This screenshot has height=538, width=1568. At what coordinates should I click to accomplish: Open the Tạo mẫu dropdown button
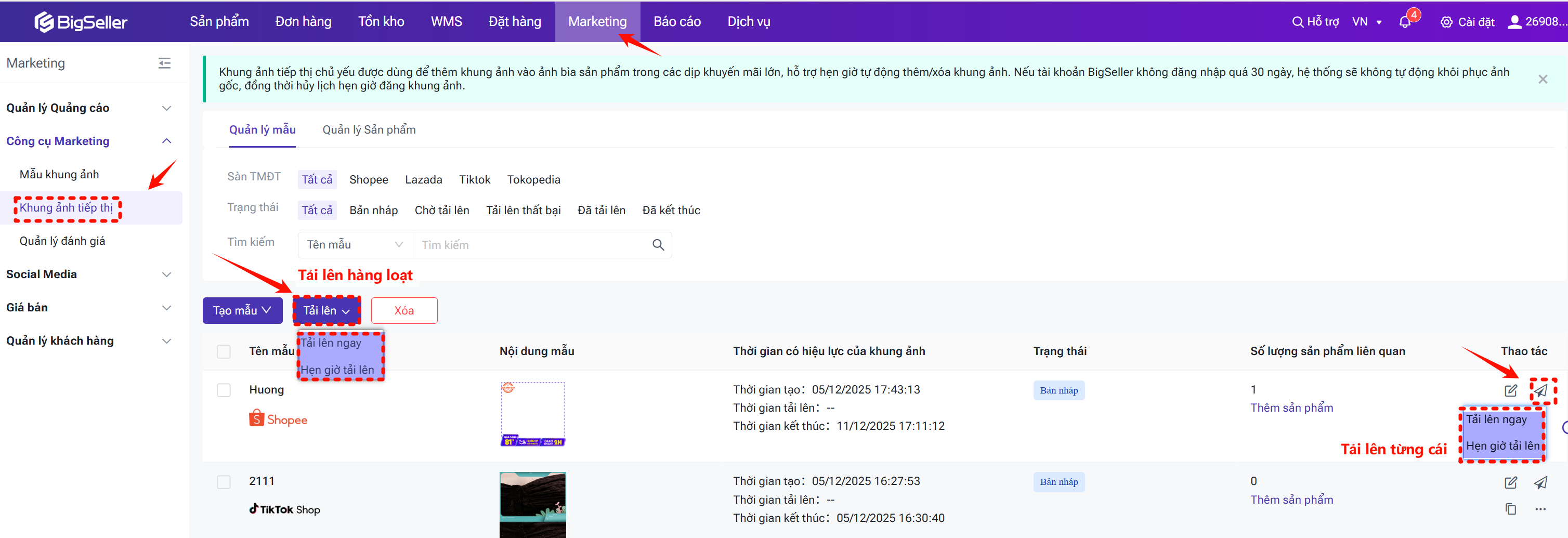[242, 310]
